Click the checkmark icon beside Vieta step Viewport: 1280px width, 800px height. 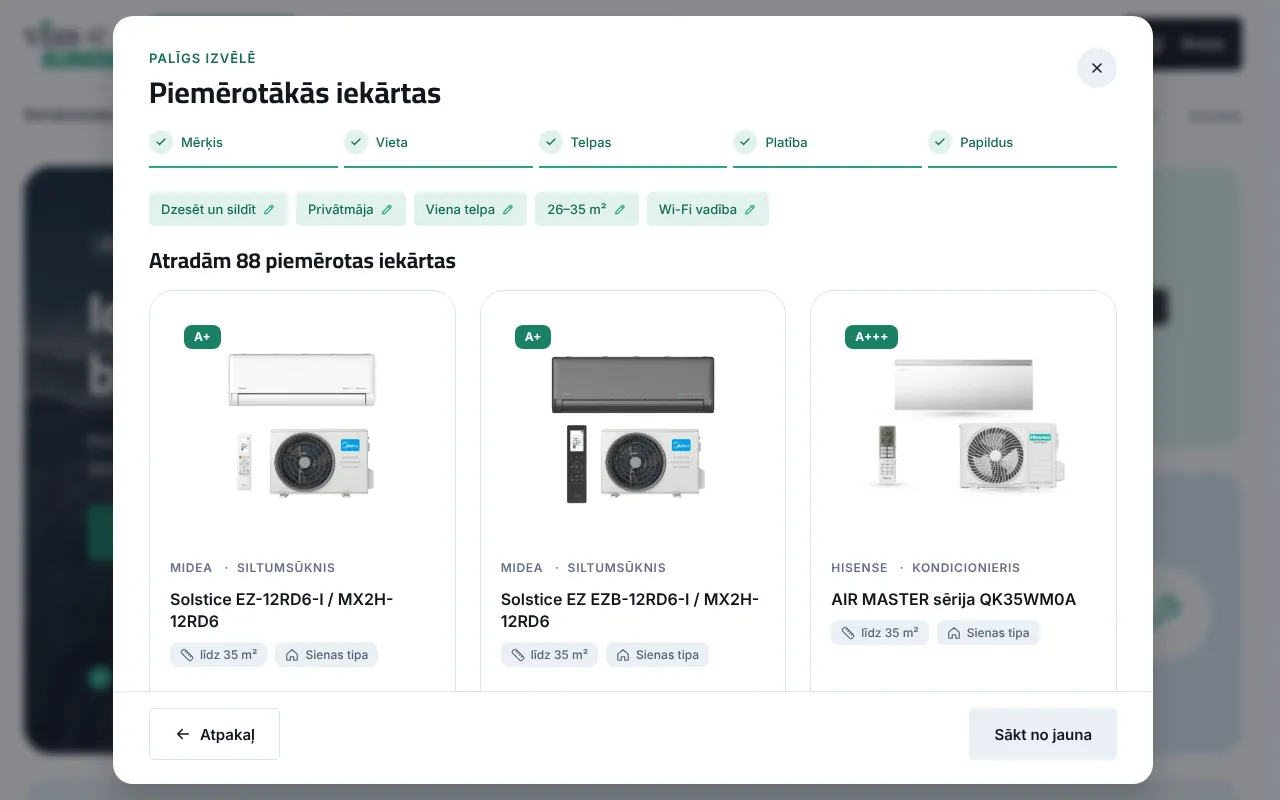coord(355,142)
